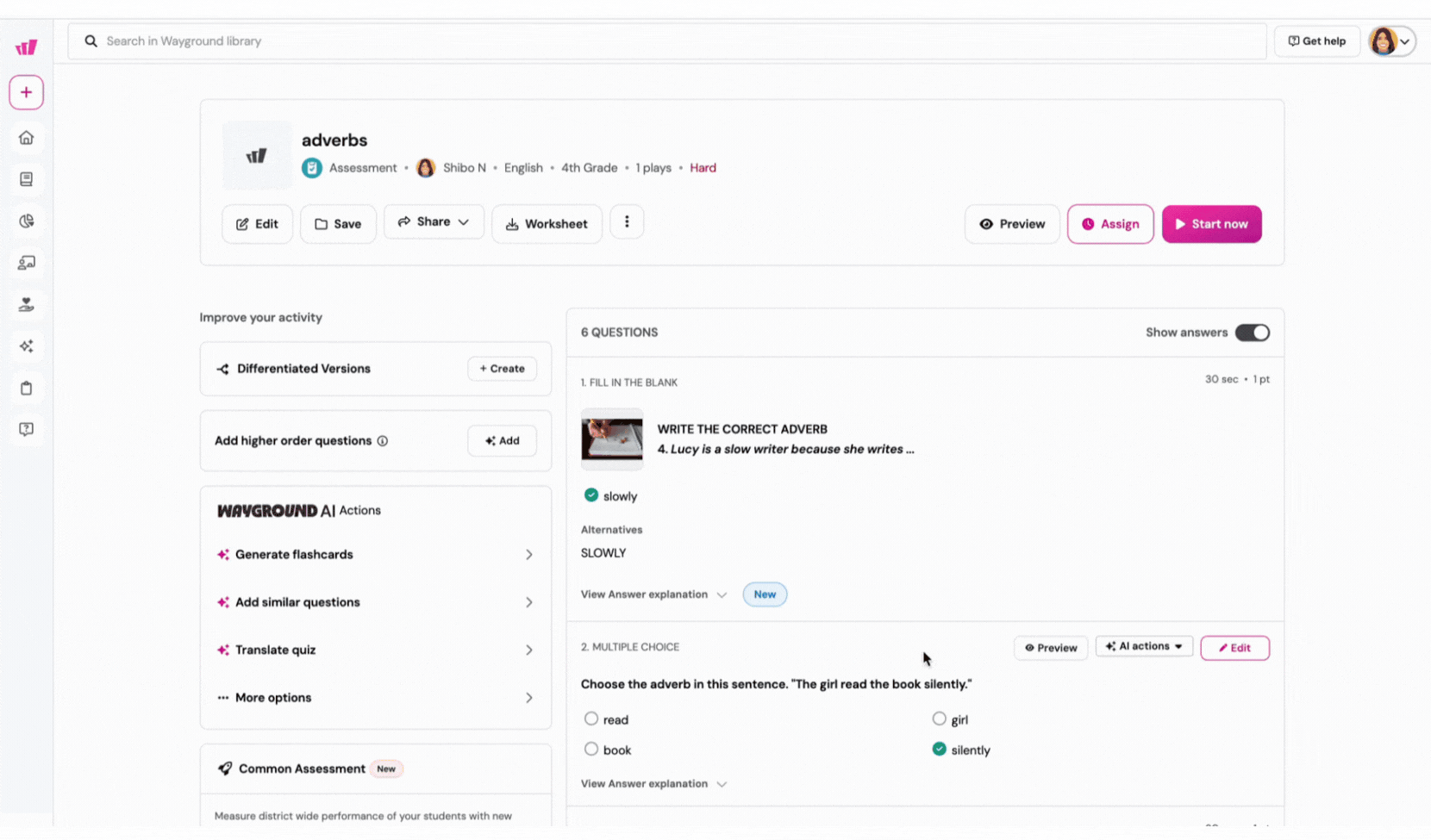Viewport: 1431px width, 840px height.
Task: Open the AI sparkle icon in sidebar
Action: [x=26, y=346]
